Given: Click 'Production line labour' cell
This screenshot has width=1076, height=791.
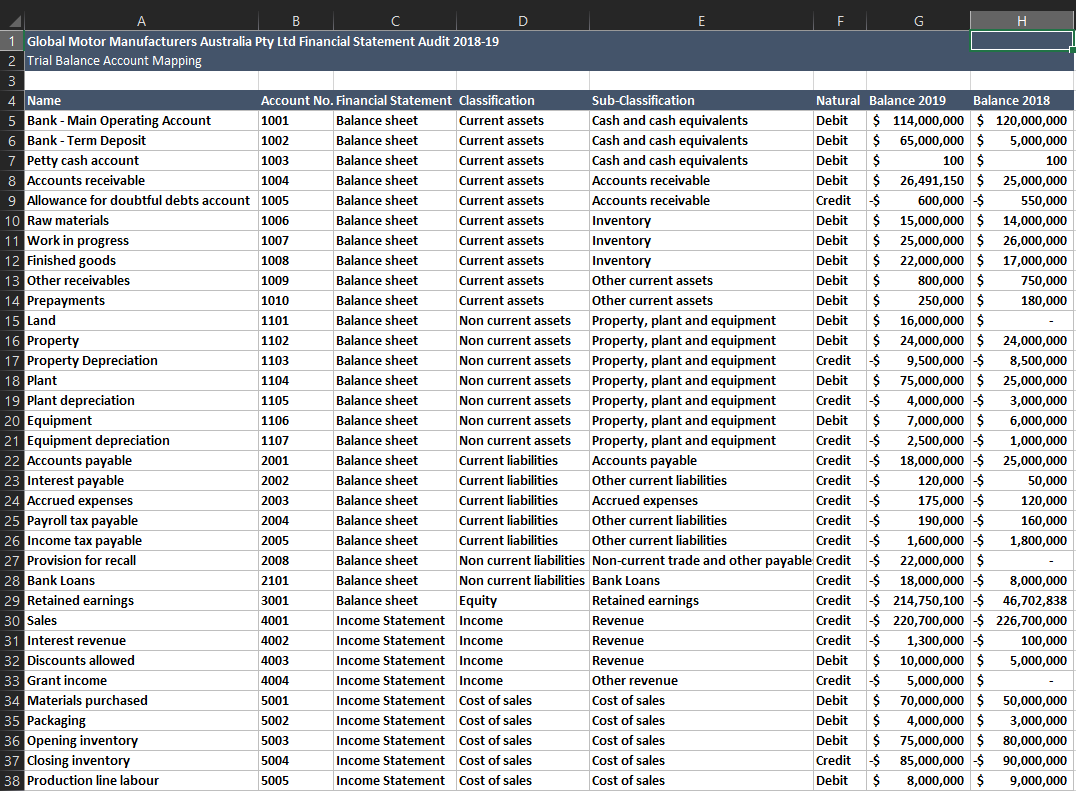Looking at the screenshot, I should tap(141, 781).
